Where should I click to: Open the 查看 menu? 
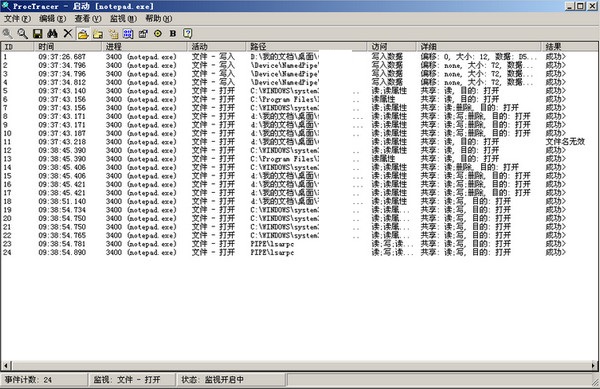tap(88, 18)
